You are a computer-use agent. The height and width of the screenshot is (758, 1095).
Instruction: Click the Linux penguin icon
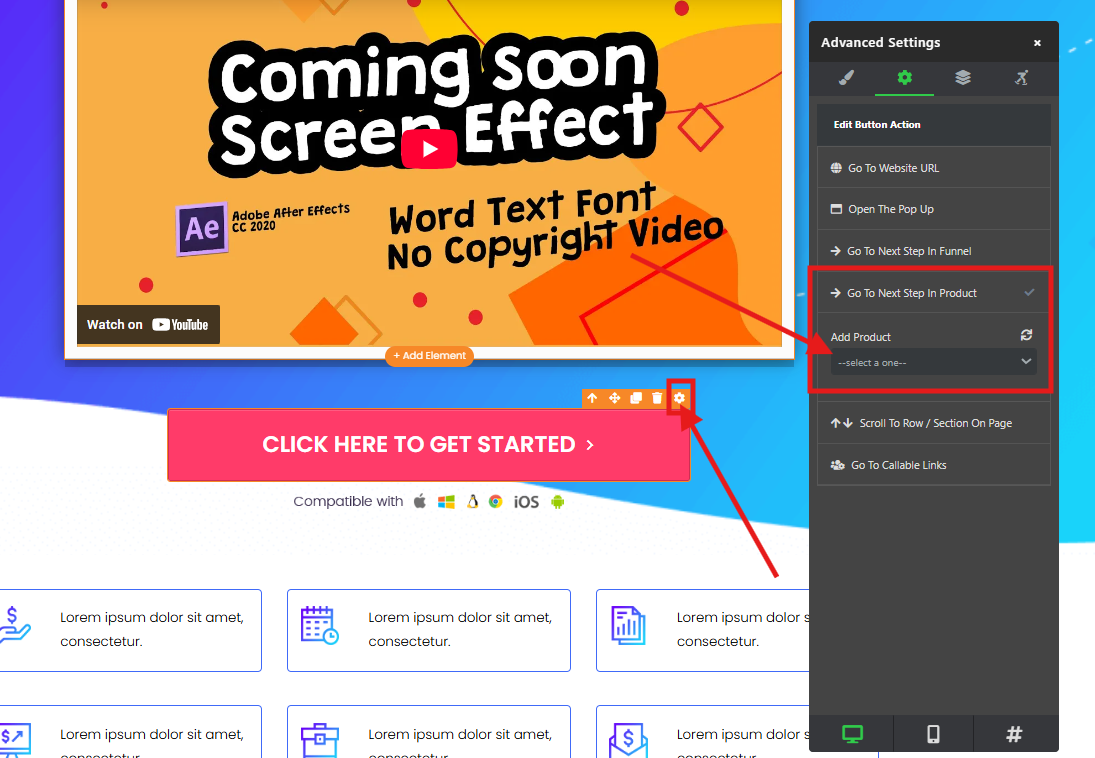coord(473,501)
